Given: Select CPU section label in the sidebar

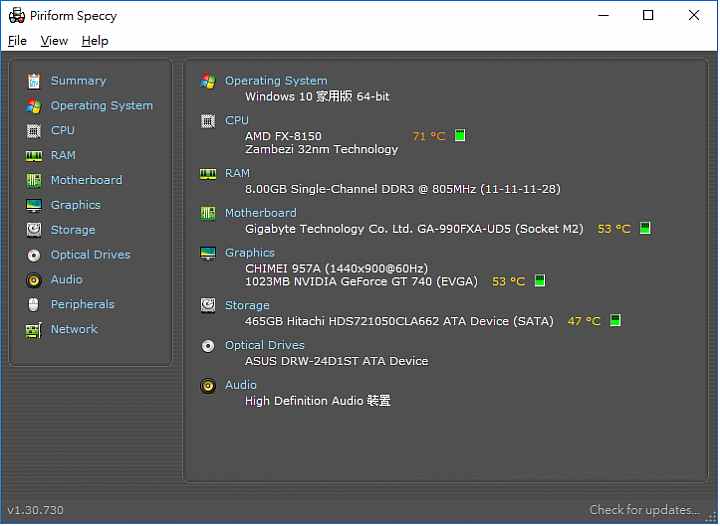Looking at the screenshot, I should 63,130.
